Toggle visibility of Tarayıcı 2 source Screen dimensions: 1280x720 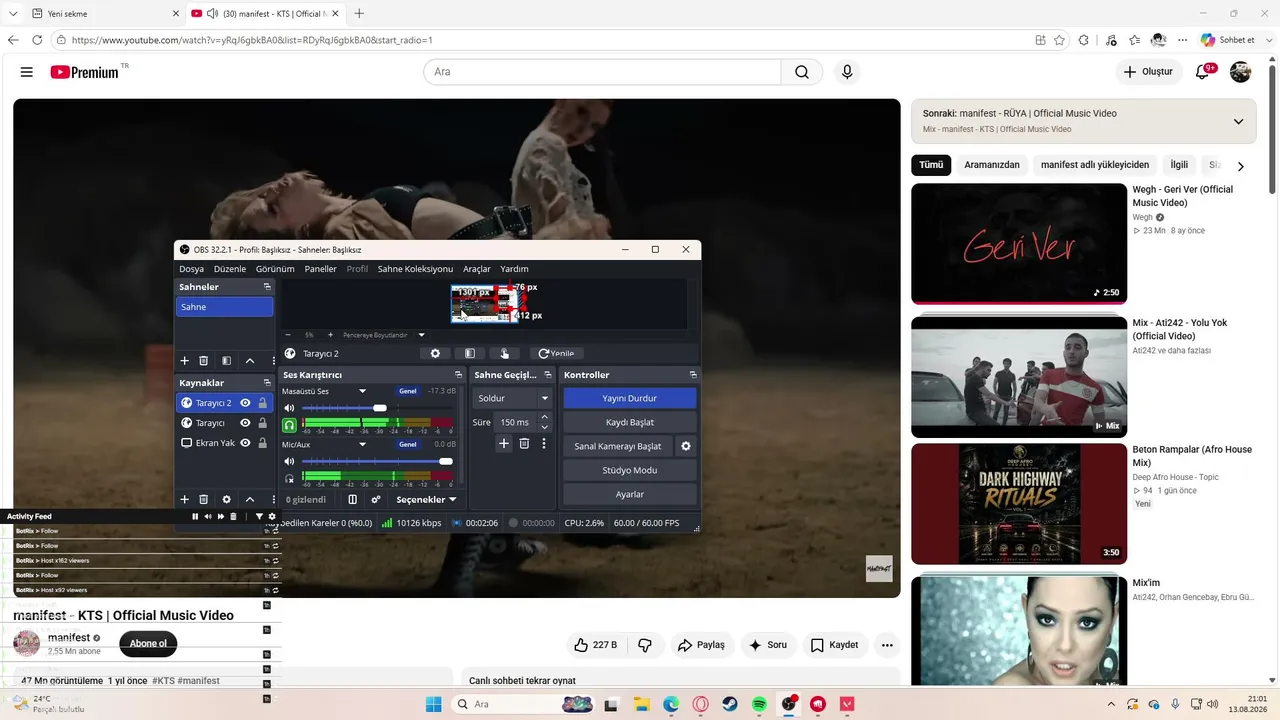click(245, 403)
